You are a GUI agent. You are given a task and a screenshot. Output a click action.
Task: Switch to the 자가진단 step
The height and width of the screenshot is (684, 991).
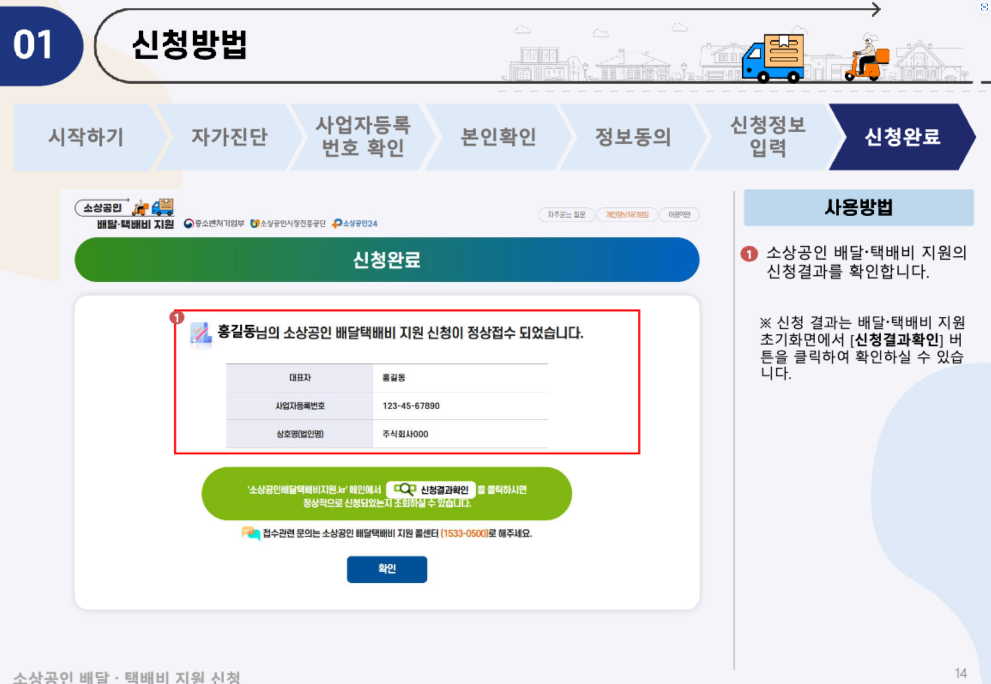(x=228, y=136)
